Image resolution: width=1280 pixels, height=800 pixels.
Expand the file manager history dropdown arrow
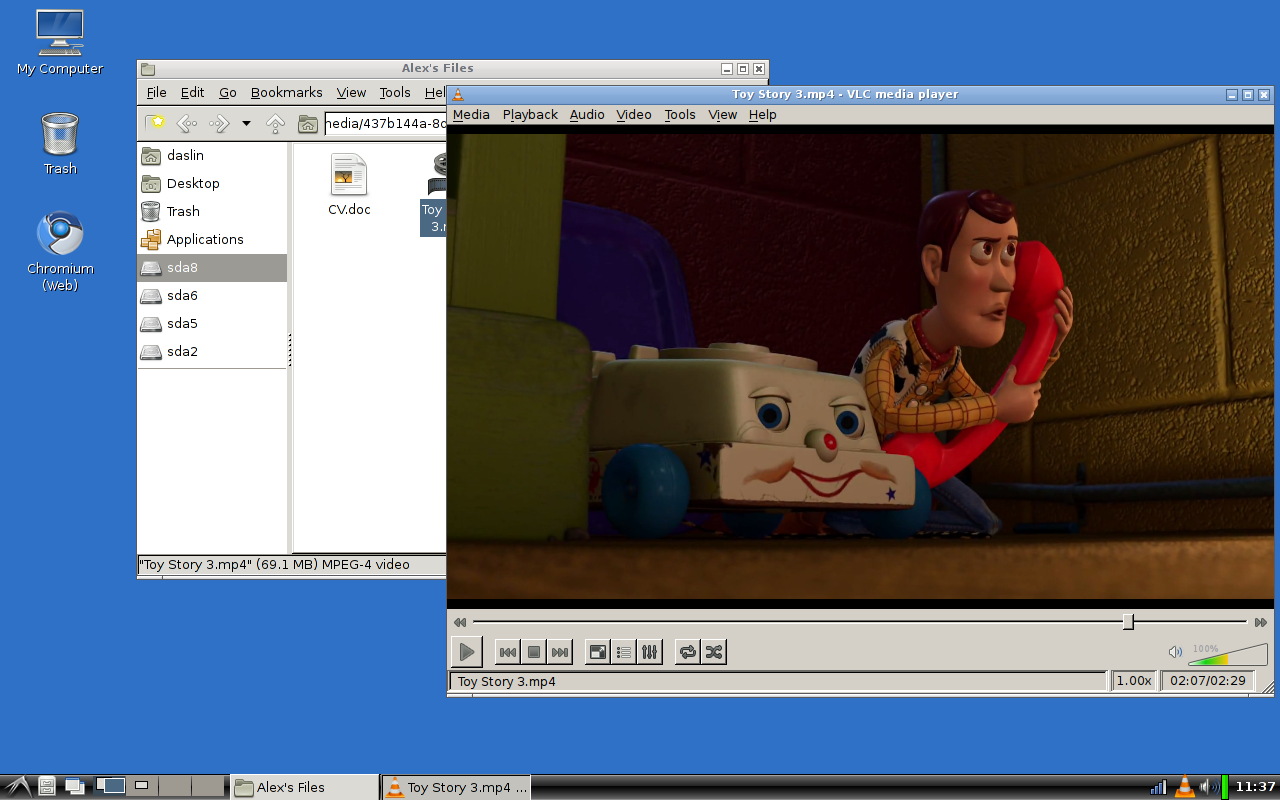246,124
